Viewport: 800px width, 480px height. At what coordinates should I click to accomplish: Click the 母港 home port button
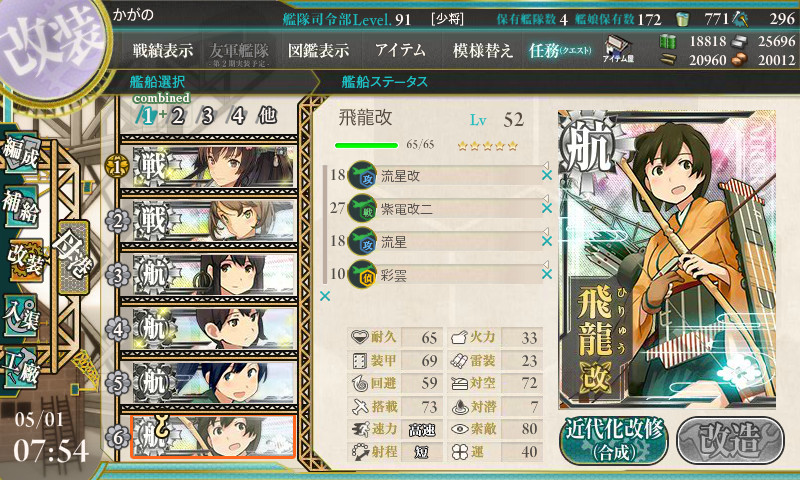click(x=74, y=257)
